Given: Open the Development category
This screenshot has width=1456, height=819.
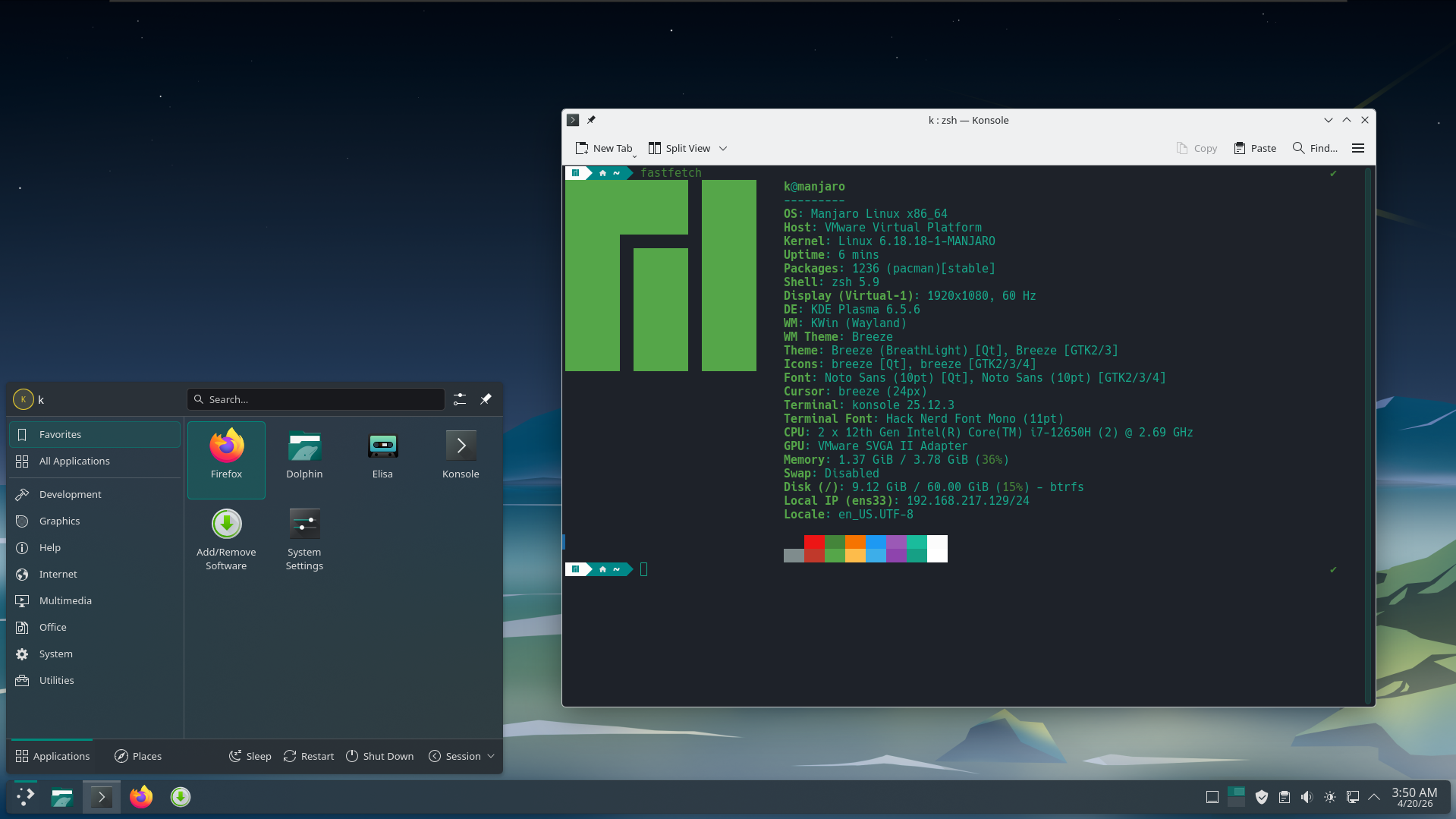Looking at the screenshot, I should [95, 494].
